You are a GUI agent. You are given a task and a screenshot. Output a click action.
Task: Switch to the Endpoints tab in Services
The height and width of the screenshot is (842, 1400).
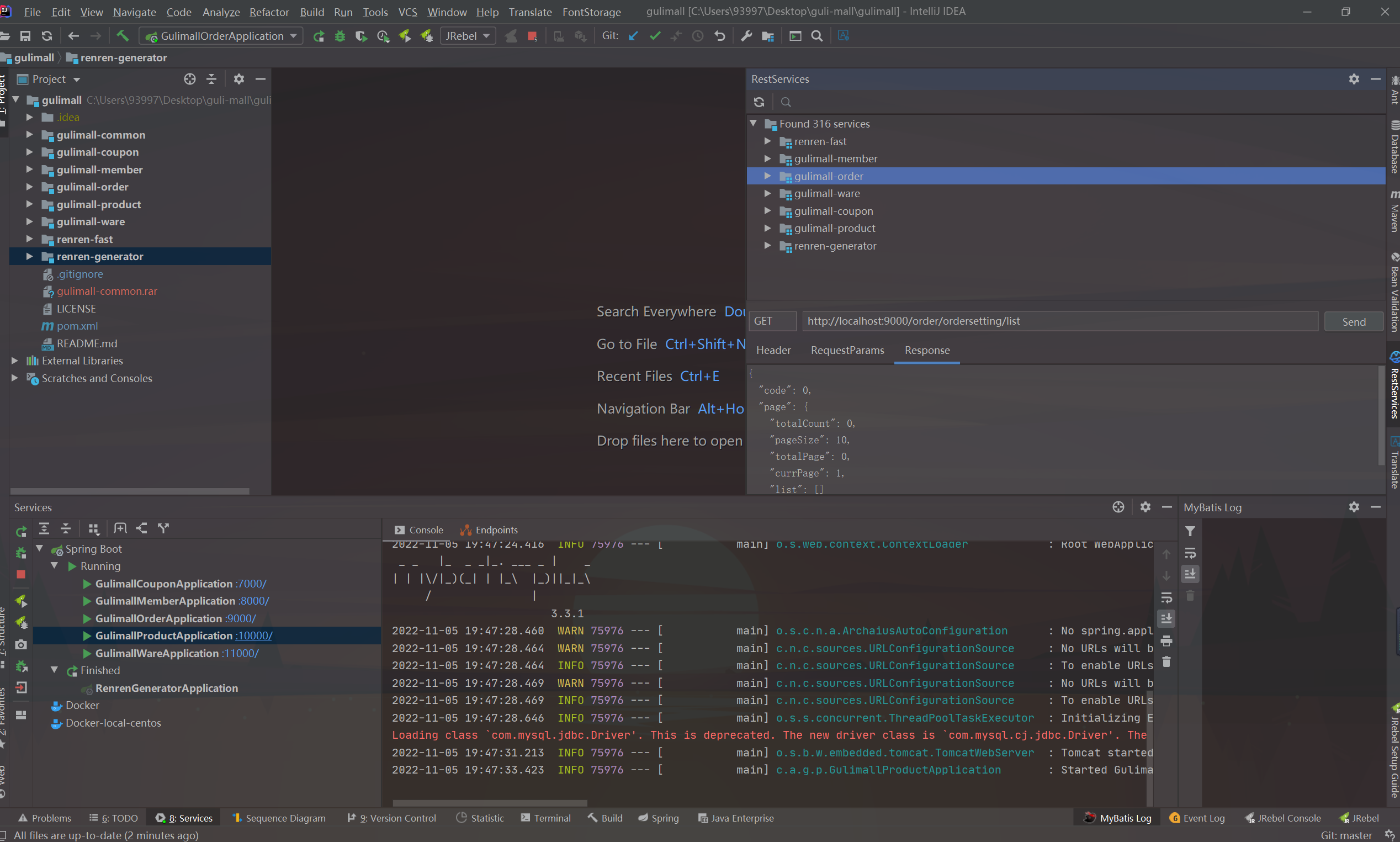[489, 530]
